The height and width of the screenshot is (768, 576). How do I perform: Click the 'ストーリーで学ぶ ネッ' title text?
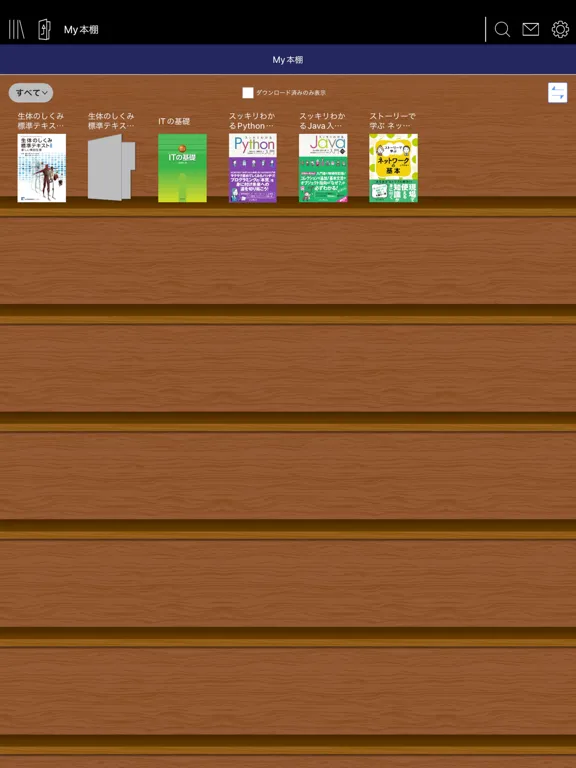pos(392,121)
